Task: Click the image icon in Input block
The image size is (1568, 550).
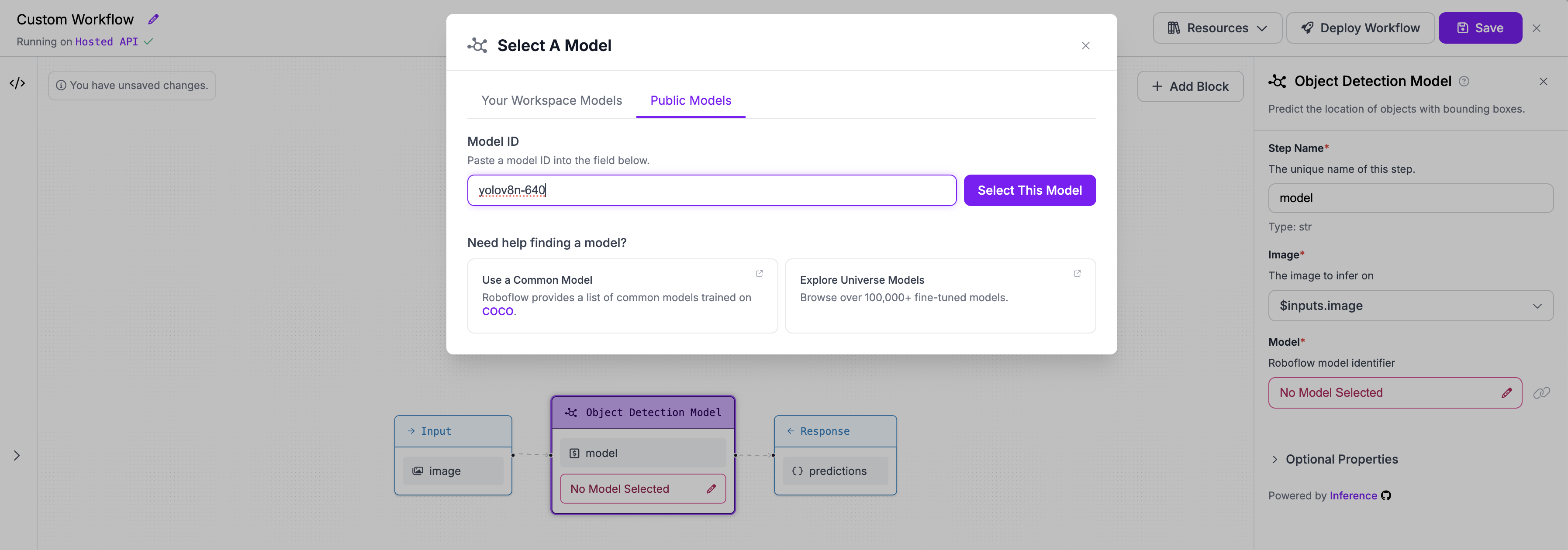Action: [418, 471]
